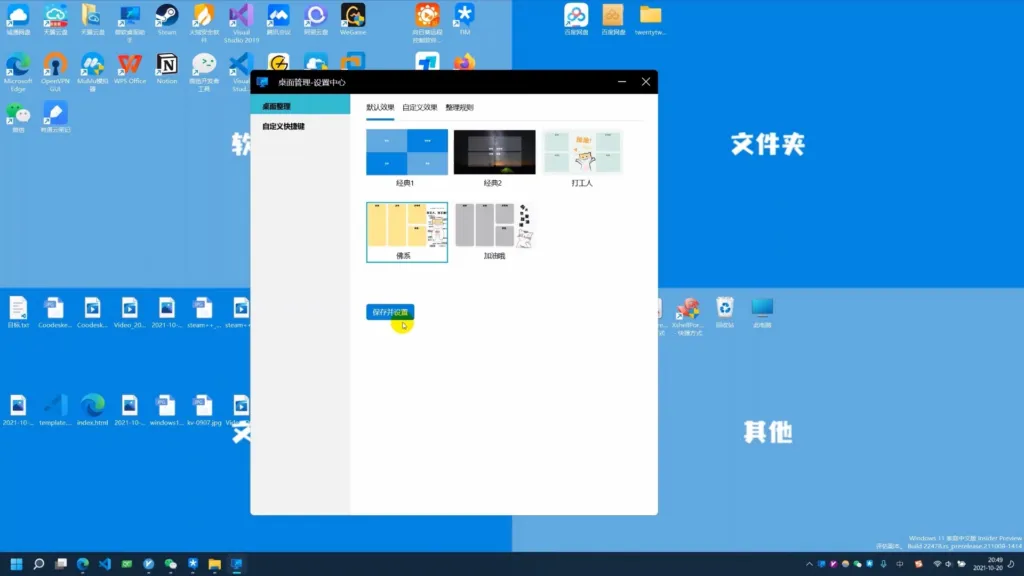Open the 整理规则 tab
Viewport: 1024px width, 576px height.
click(459, 107)
